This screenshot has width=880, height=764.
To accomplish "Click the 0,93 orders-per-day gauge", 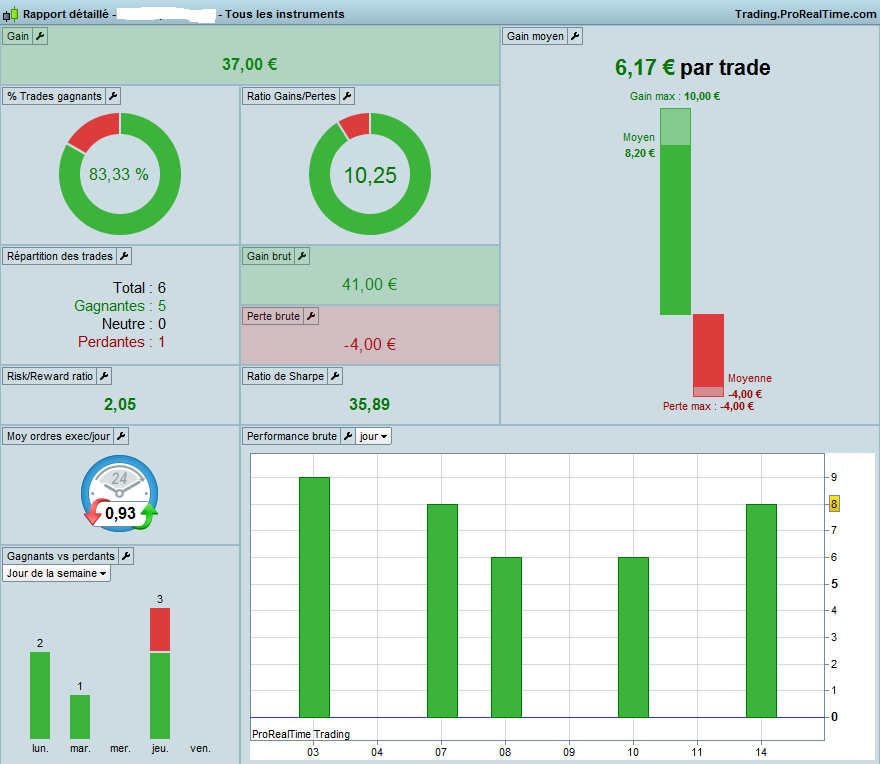I will click(120, 493).
